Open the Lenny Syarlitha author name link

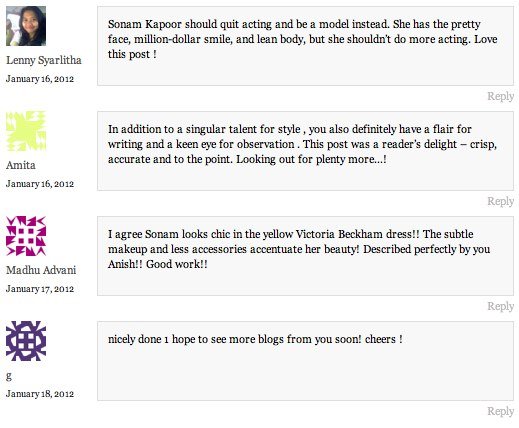click(44, 60)
